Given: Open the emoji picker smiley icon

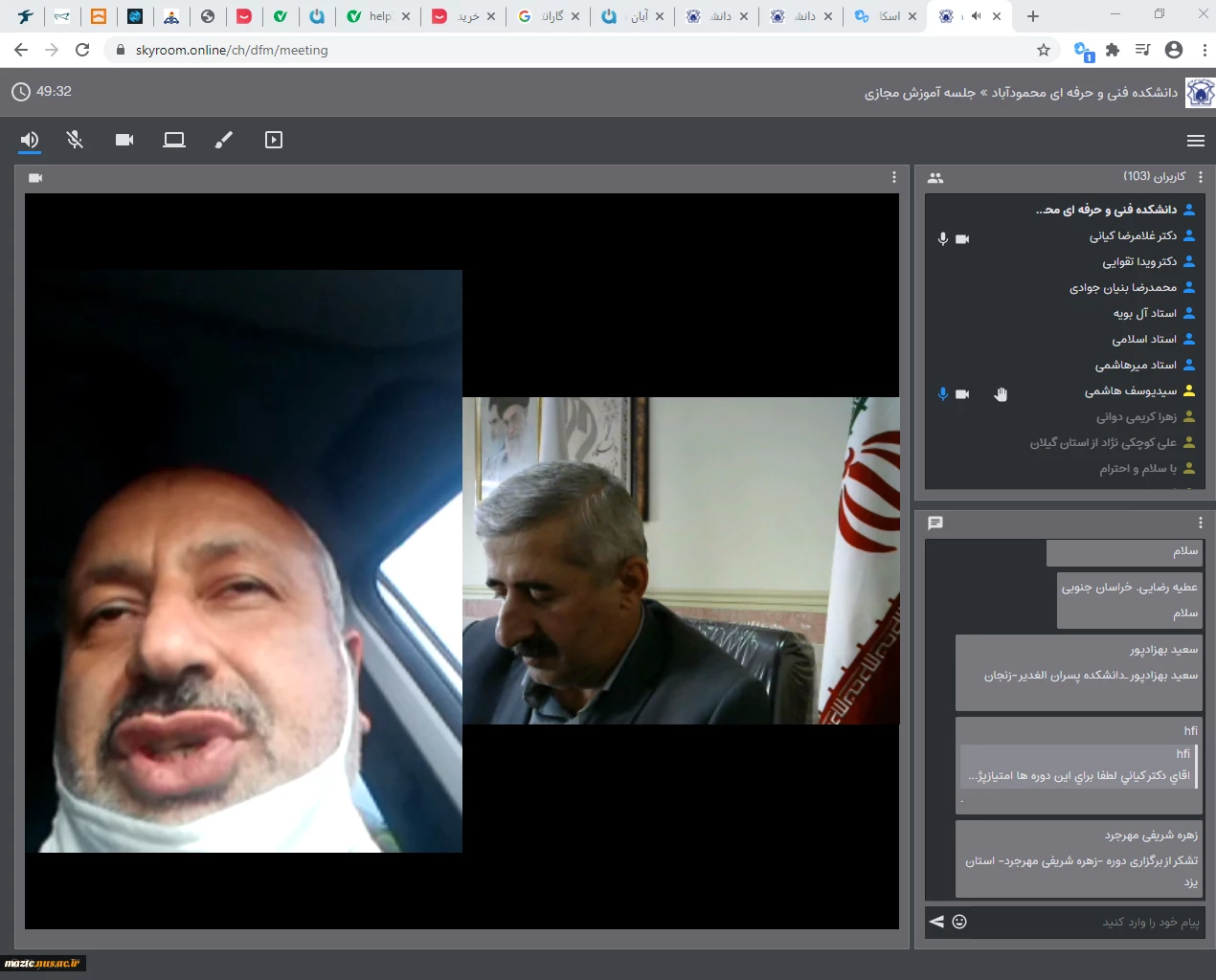Looking at the screenshot, I should tap(959, 922).
